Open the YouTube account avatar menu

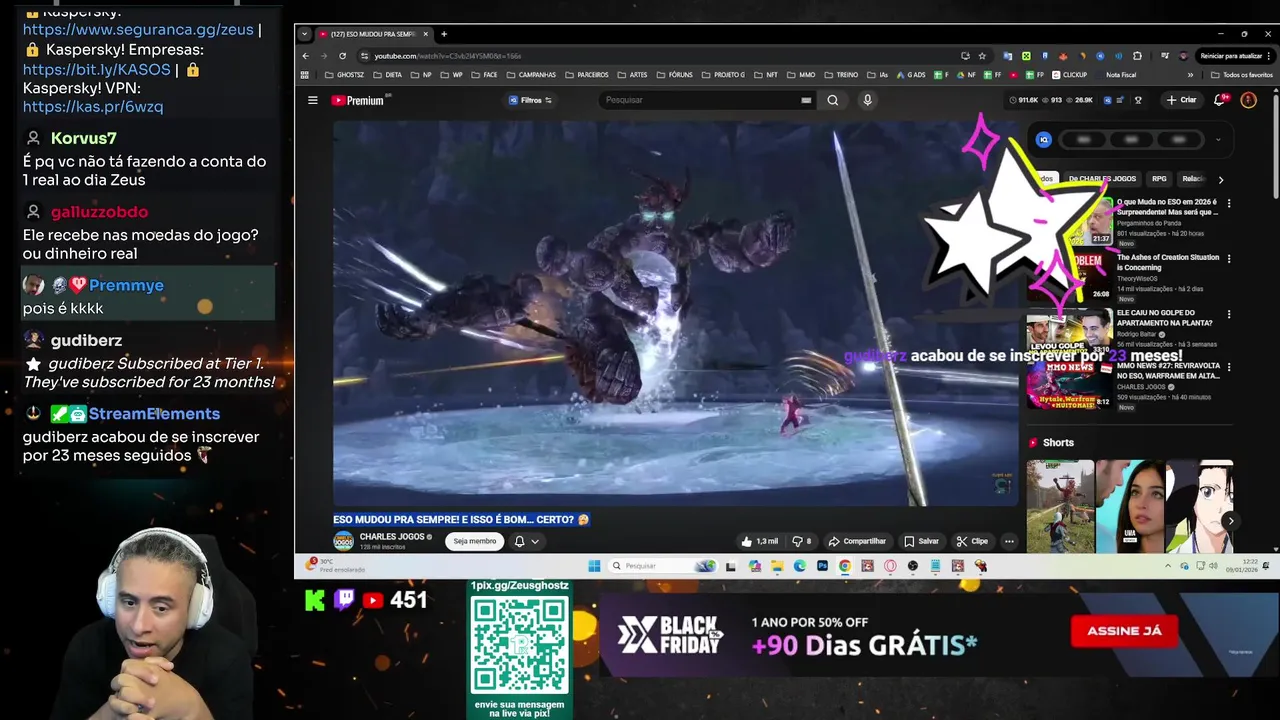pyautogui.click(x=1248, y=100)
